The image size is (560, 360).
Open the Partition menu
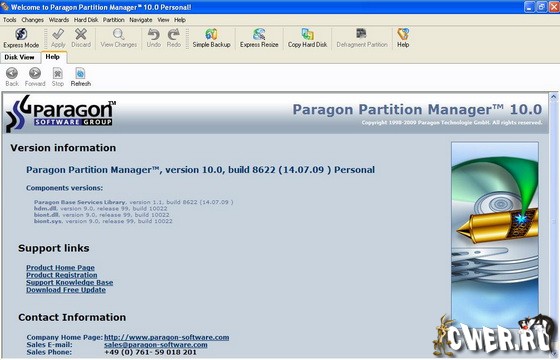tap(114, 20)
